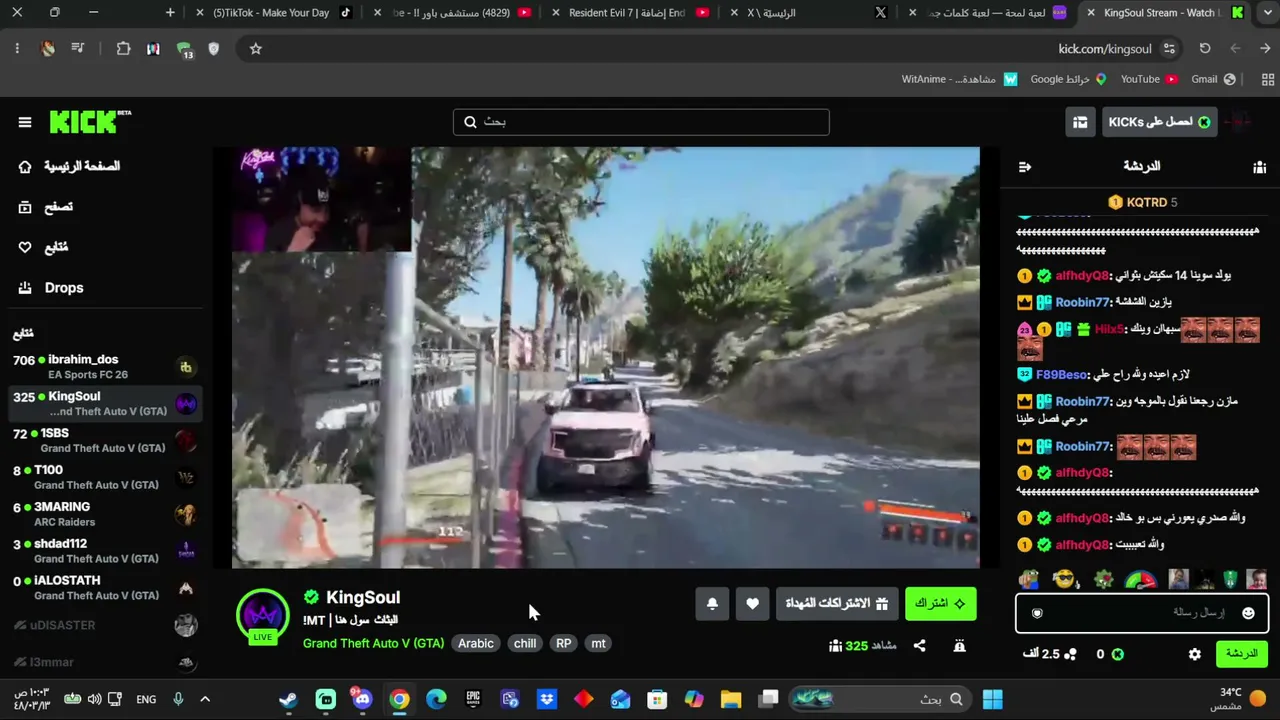Open Grand Theft Auto V (GTA) category link
The height and width of the screenshot is (720, 1280).
pos(373,643)
